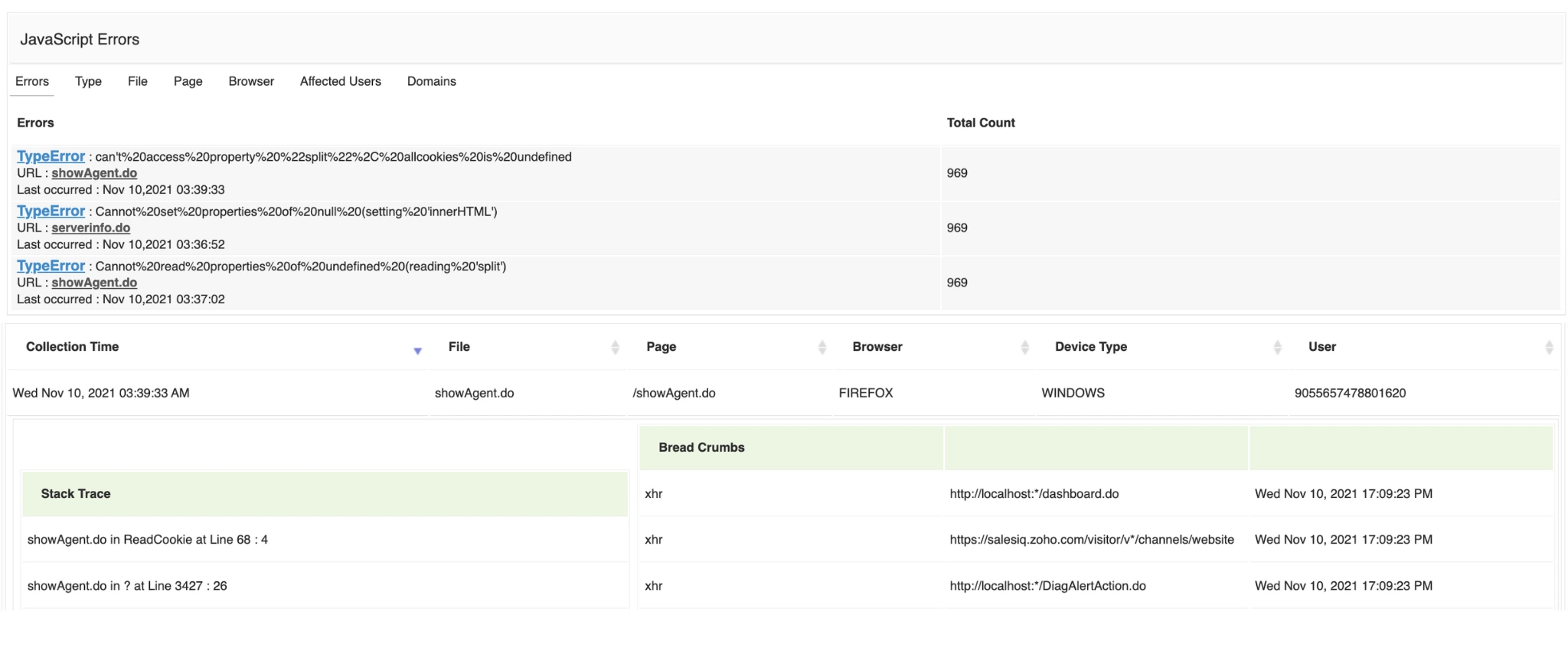This screenshot has width=1568, height=651.
Task: Sort by Collection Time arrow icon
Action: (x=417, y=351)
